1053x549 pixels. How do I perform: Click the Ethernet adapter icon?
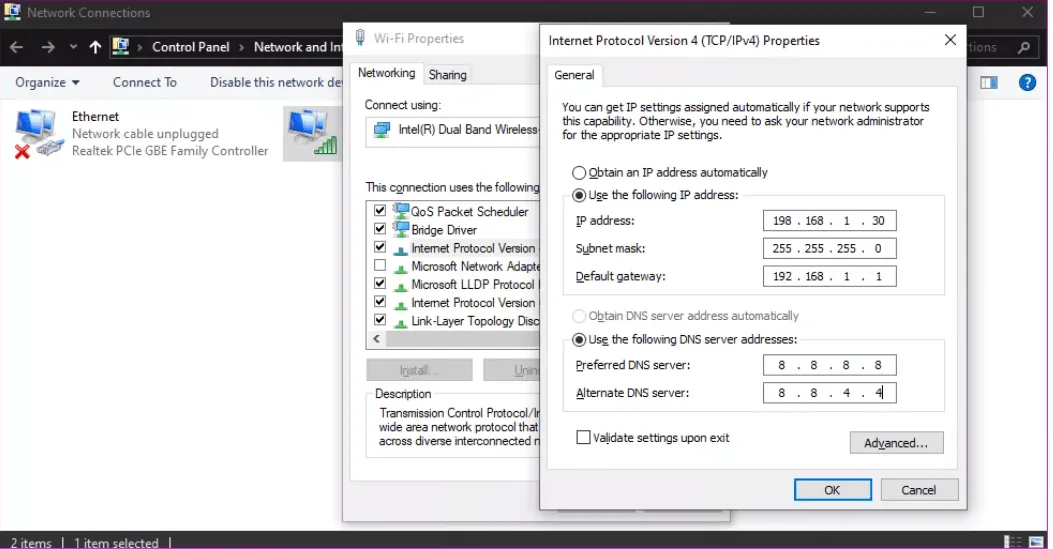pos(37,134)
